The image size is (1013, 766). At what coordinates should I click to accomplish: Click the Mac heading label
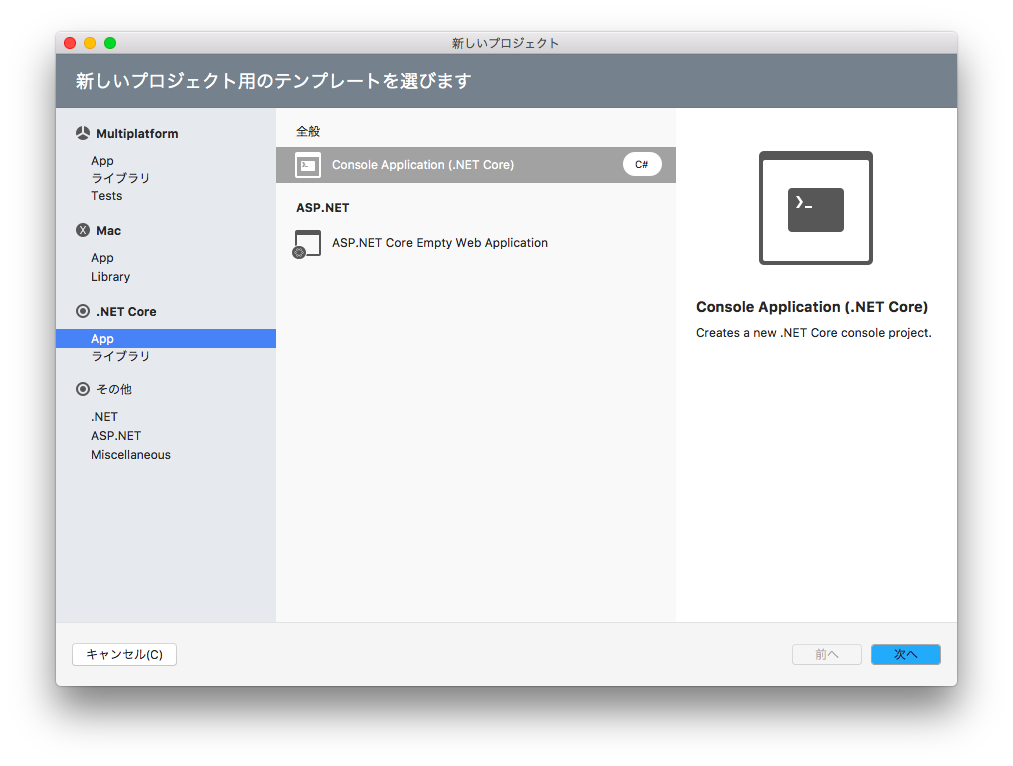[x=109, y=231]
